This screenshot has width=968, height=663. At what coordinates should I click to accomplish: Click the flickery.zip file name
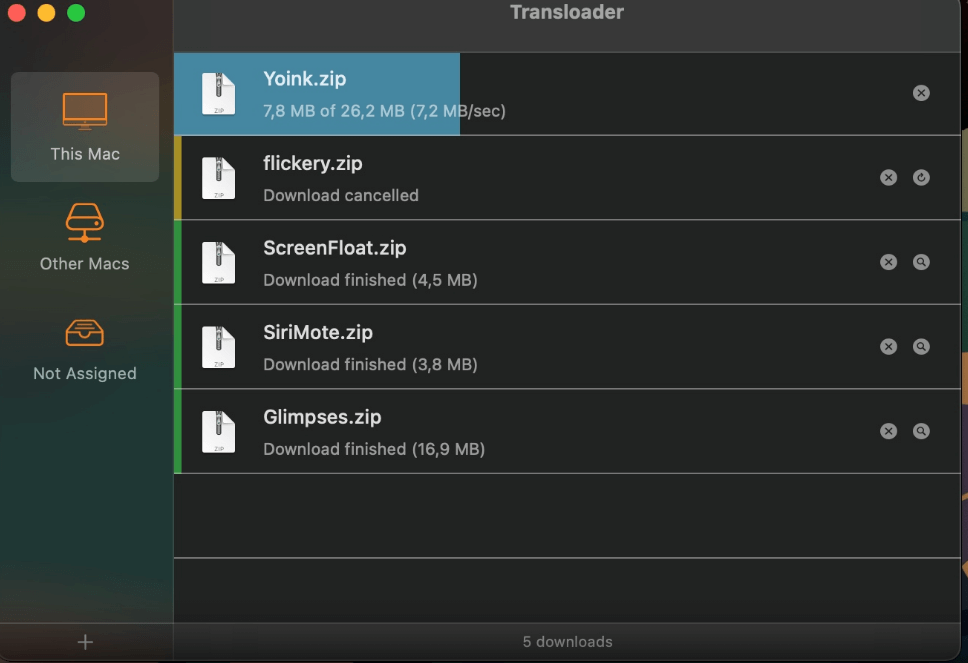[x=312, y=164]
